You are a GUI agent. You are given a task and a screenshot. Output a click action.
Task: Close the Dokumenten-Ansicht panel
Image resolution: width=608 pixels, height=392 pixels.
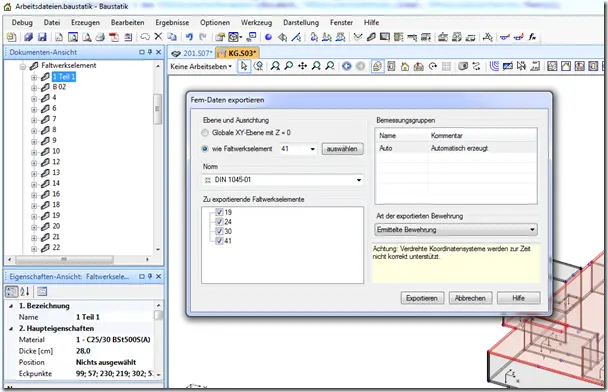[x=159, y=52]
